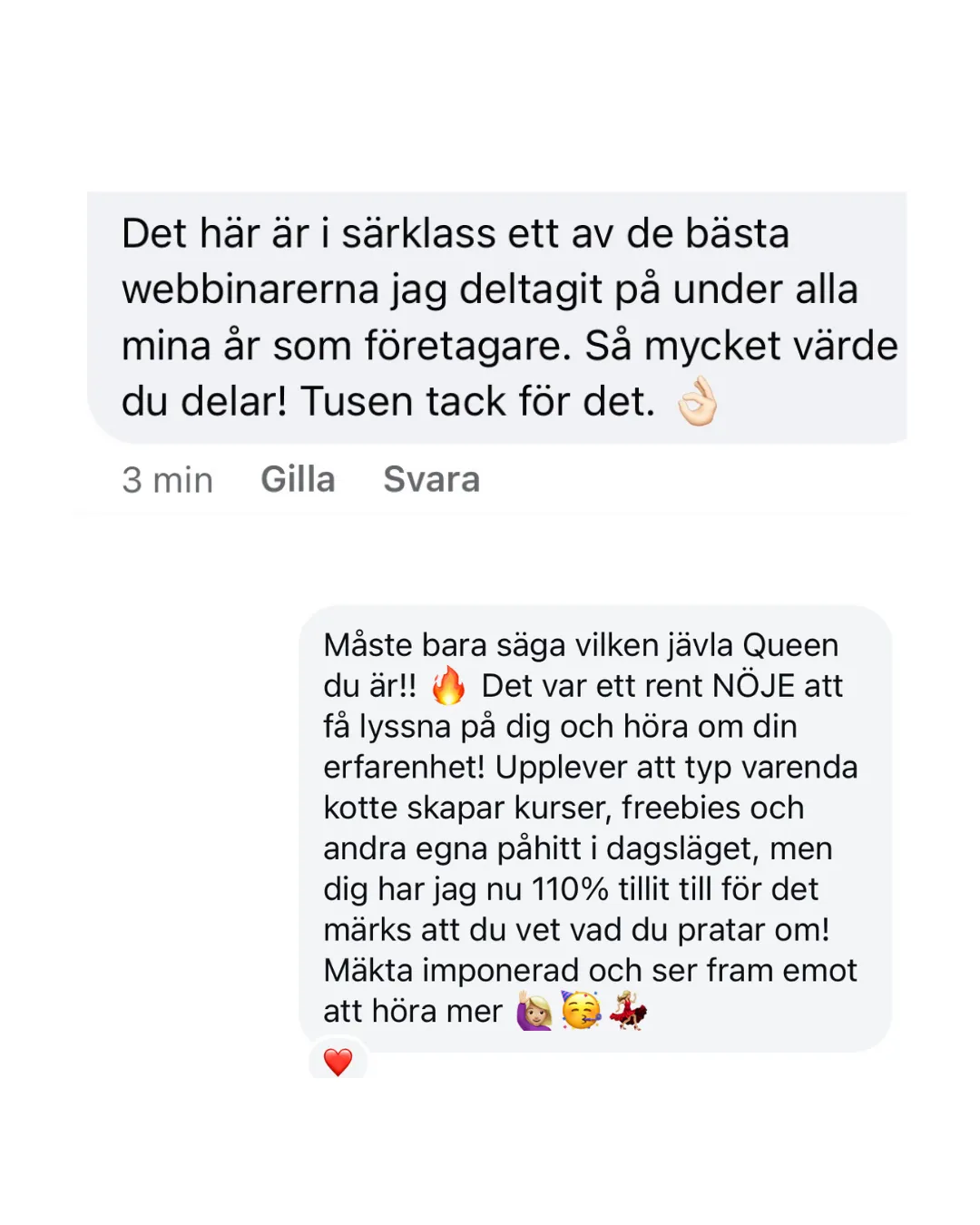980x1225 pixels.
Task: Click the '110%' text in message
Action: [x=570, y=889]
